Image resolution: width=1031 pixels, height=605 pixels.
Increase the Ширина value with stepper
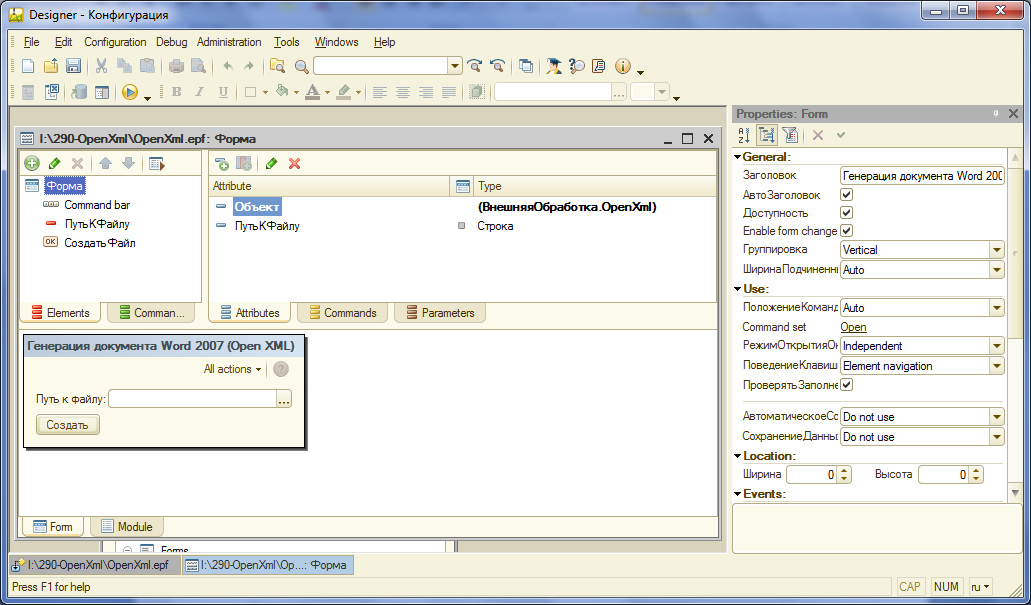844,471
